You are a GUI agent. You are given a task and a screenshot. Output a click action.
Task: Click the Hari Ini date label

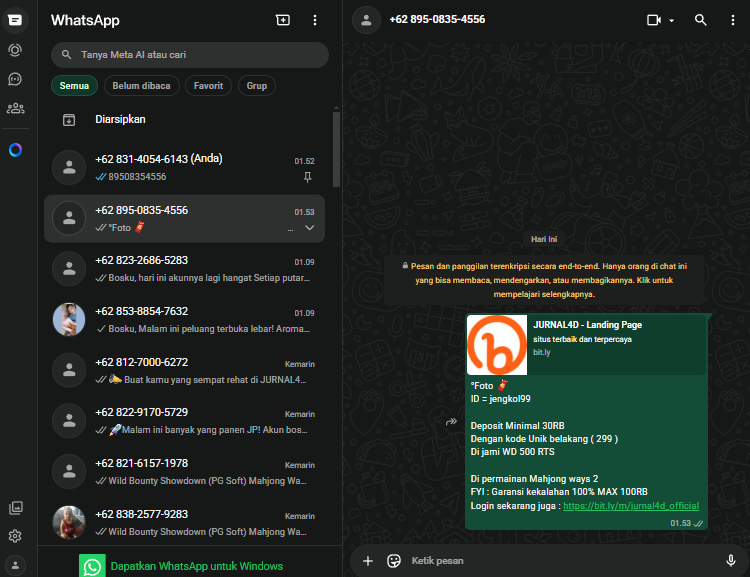[x=544, y=239]
